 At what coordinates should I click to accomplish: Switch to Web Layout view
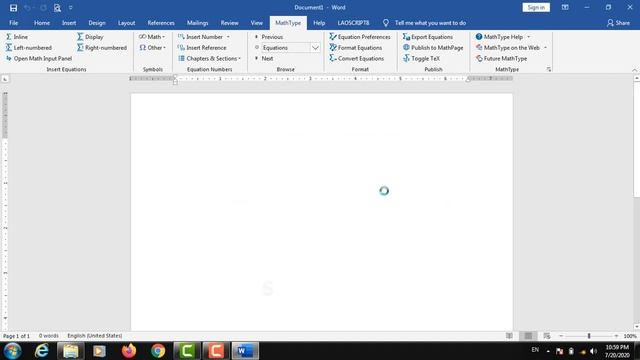coord(547,336)
